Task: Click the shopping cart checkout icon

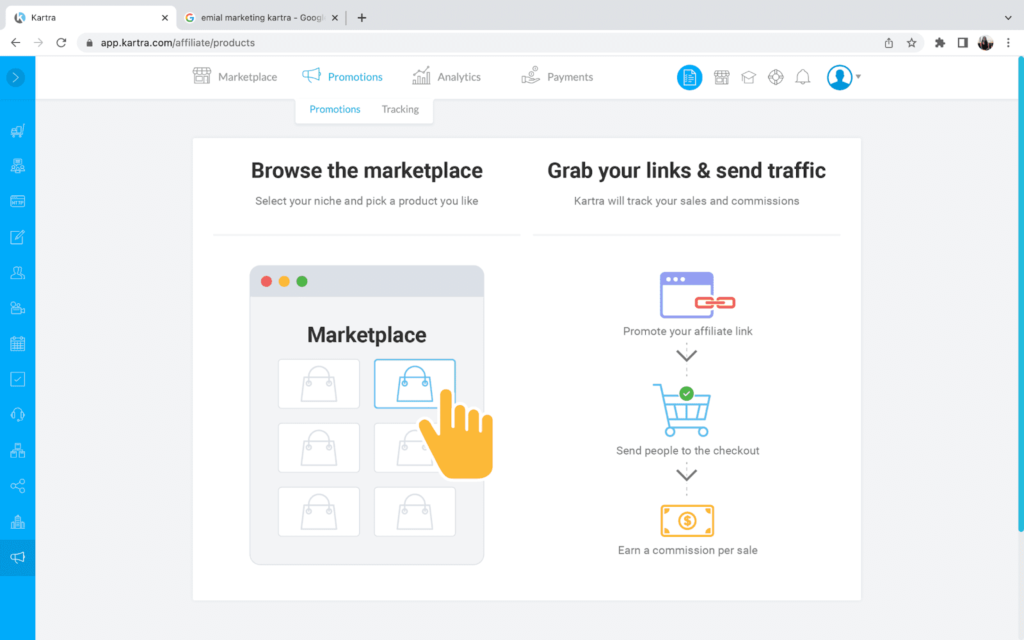Action: tap(682, 410)
